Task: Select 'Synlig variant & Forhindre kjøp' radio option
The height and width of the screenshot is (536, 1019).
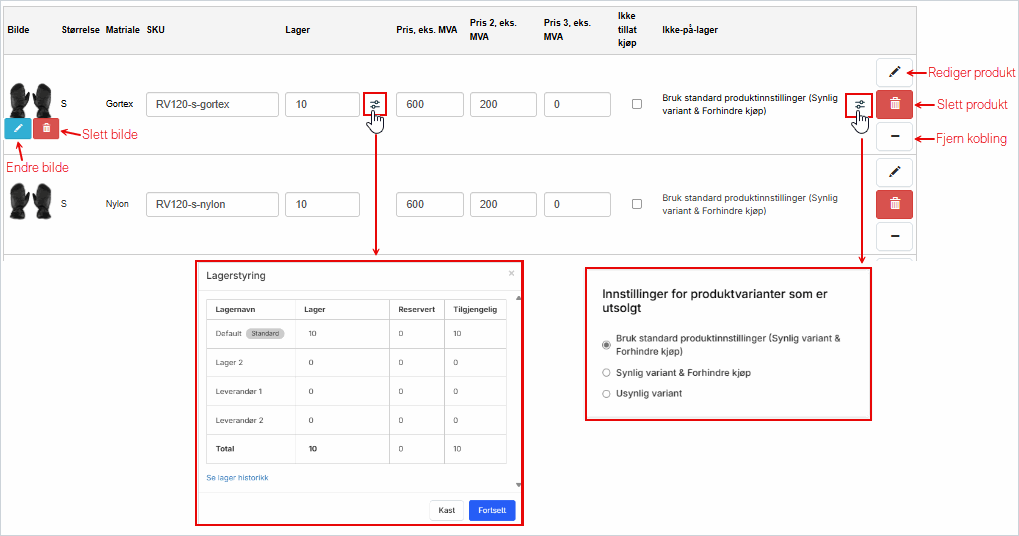Action: (606, 373)
